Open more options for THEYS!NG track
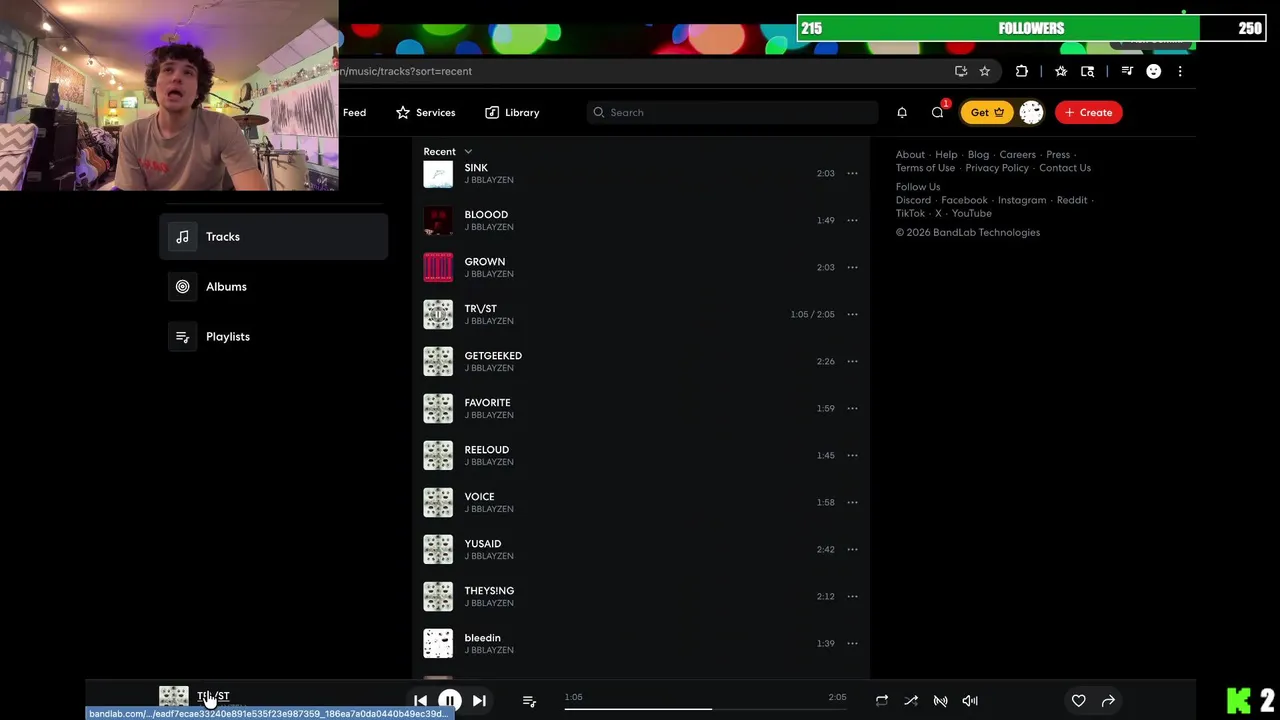Viewport: 1280px width, 720px height. pos(852,597)
